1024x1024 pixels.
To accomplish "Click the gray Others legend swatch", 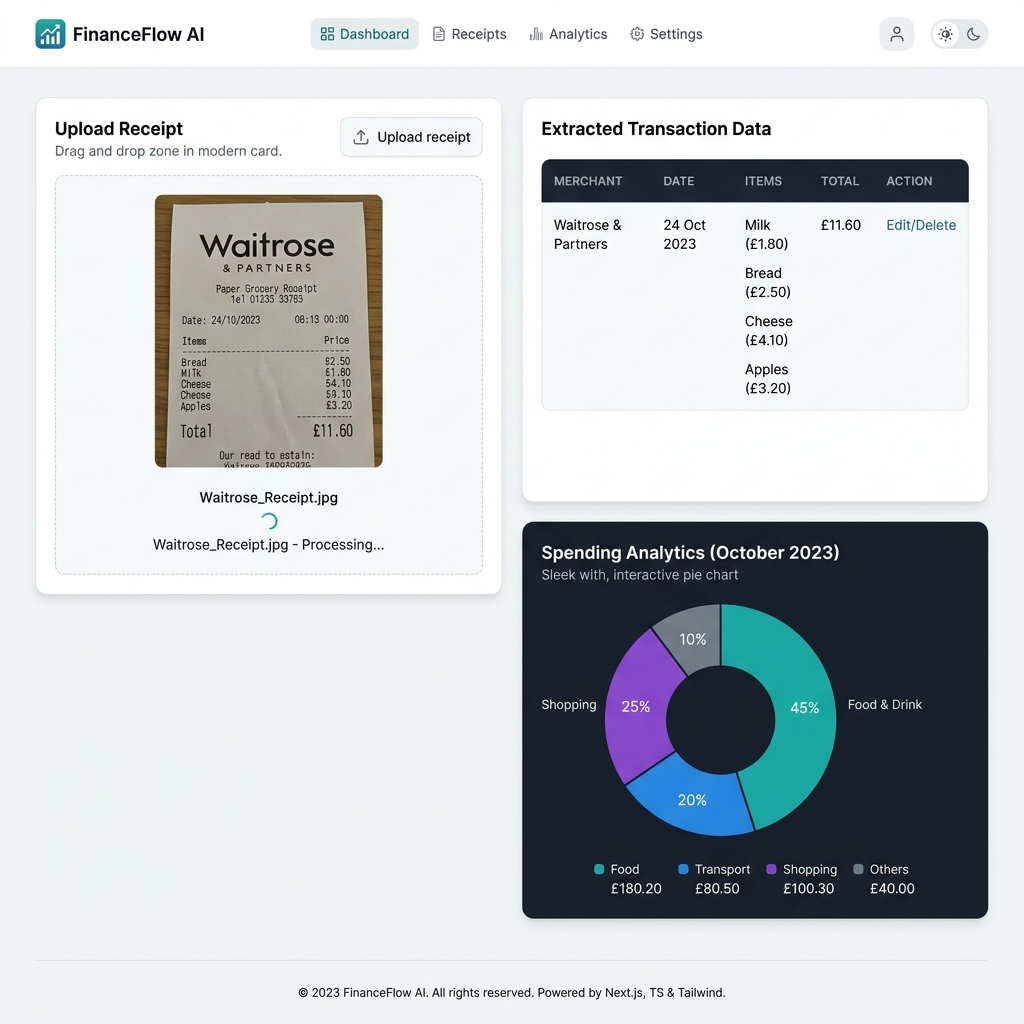I will [x=859, y=869].
